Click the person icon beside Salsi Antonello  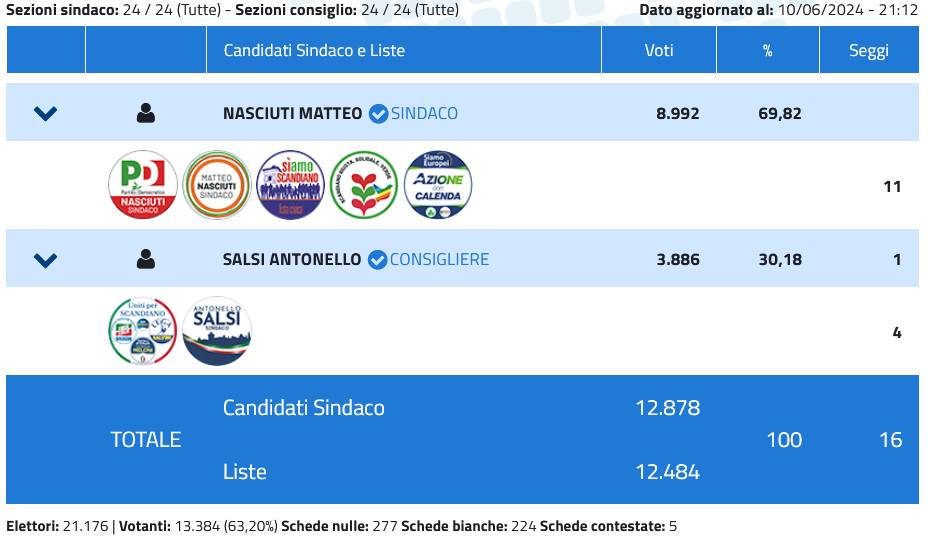coord(146,260)
